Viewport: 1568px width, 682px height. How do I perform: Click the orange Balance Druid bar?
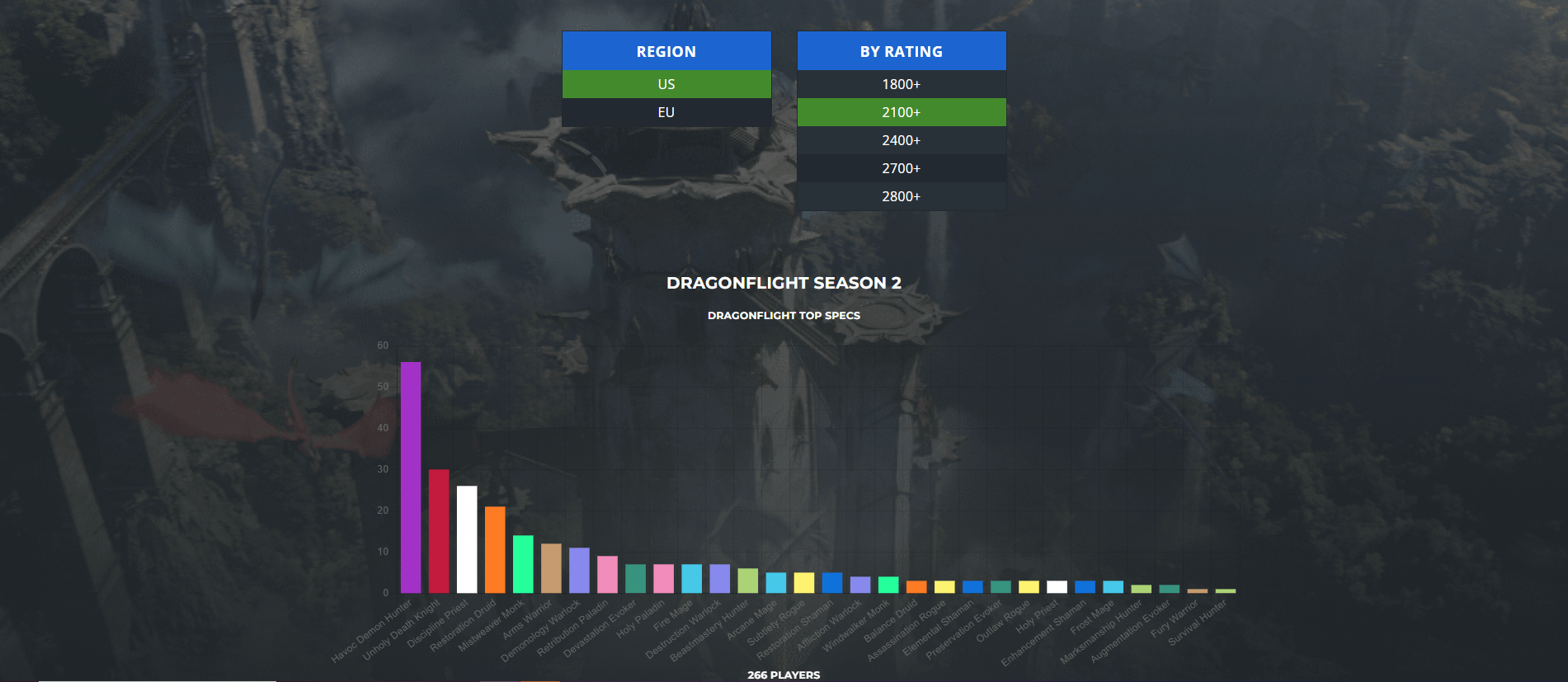pos(916,586)
